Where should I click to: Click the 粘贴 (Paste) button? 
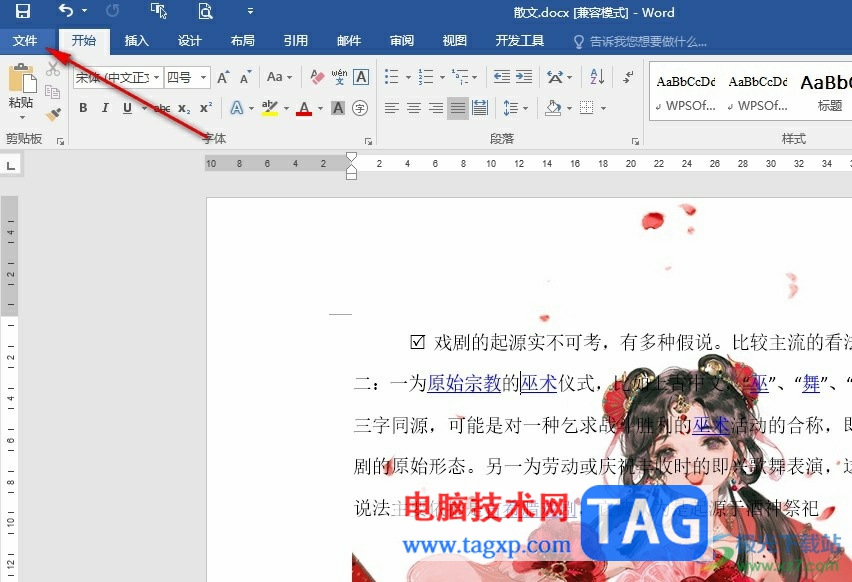21,85
